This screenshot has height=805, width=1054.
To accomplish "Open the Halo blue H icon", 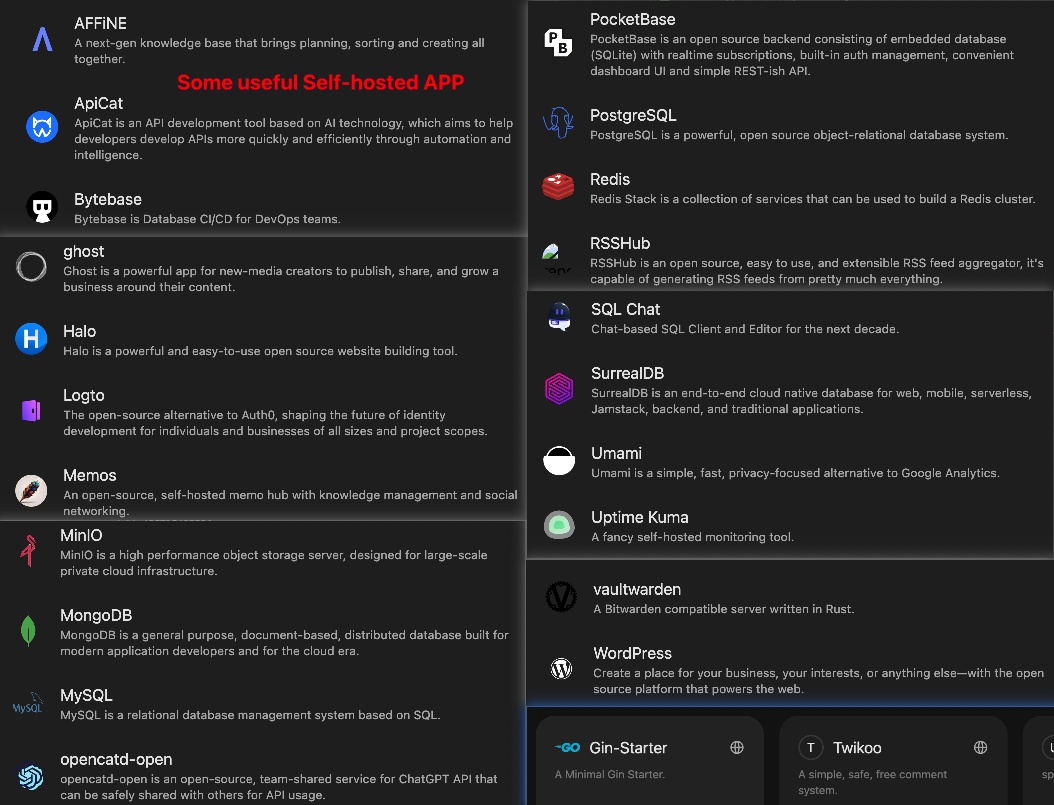I will (x=31, y=339).
